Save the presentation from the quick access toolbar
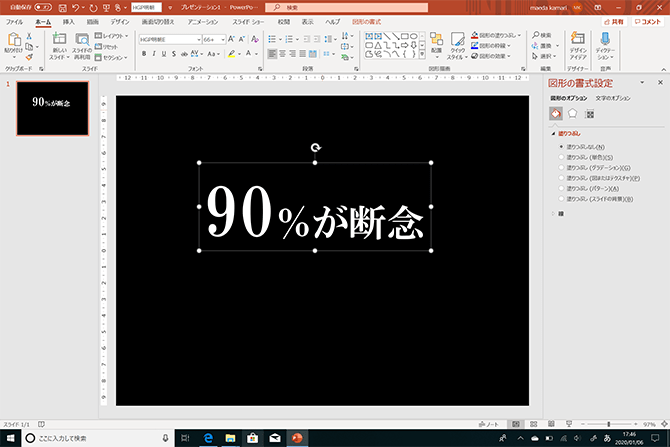Image resolution: width=670 pixels, height=447 pixels. [x=62, y=8]
